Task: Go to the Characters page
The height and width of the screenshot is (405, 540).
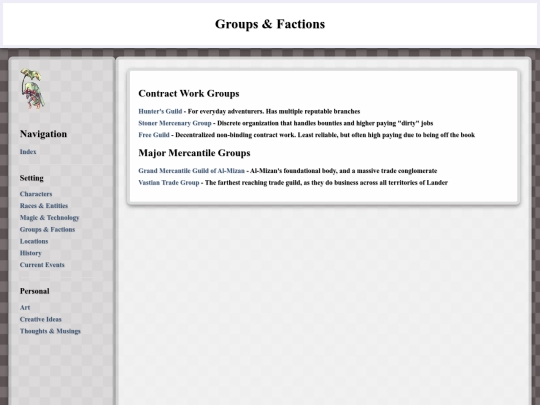Action: tap(36, 194)
